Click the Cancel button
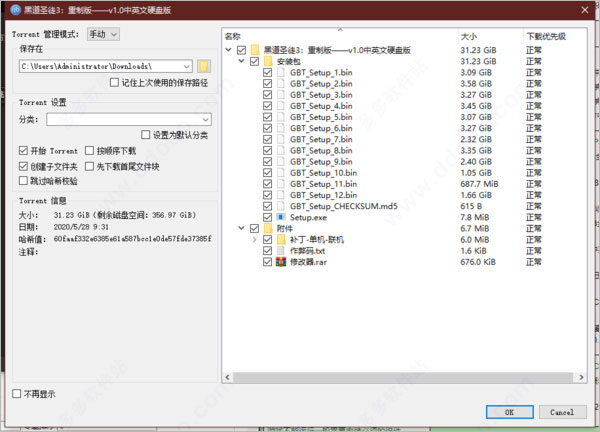The width and height of the screenshot is (600, 432). [562, 412]
